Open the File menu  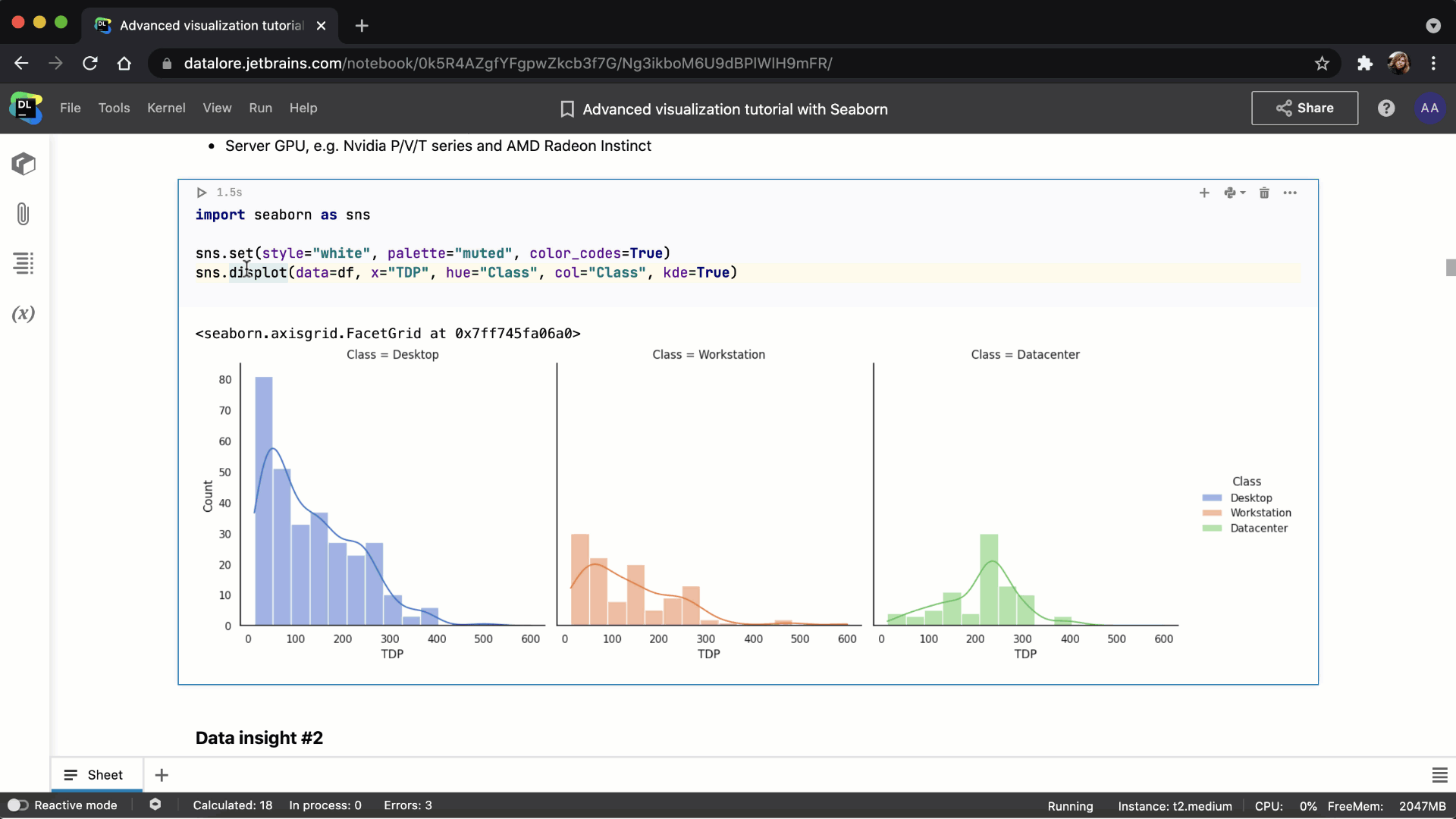pyautogui.click(x=71, y=108)
